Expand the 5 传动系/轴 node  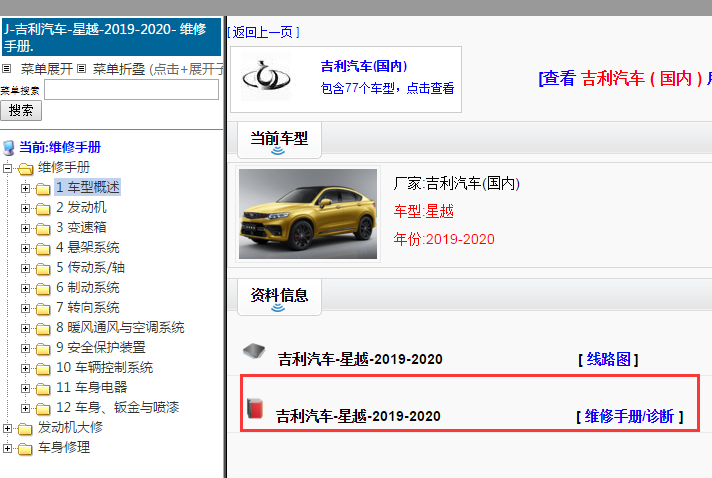tap(25, 268)
